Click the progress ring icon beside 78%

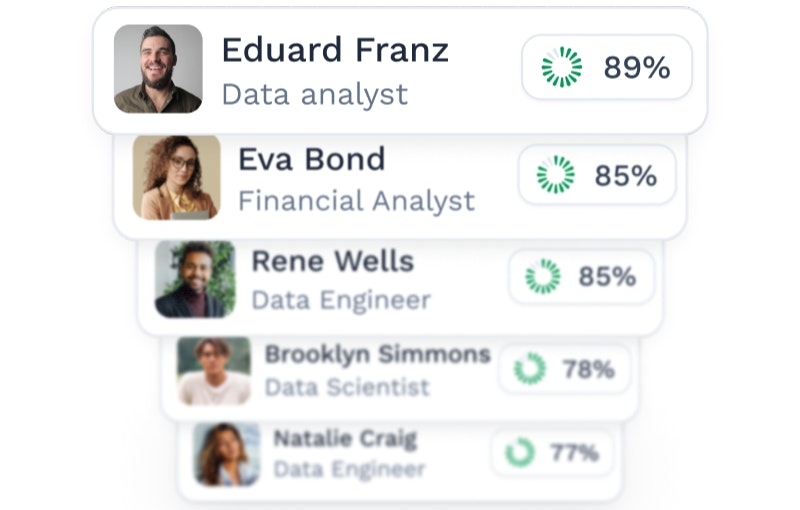click(x=530, y=369)
